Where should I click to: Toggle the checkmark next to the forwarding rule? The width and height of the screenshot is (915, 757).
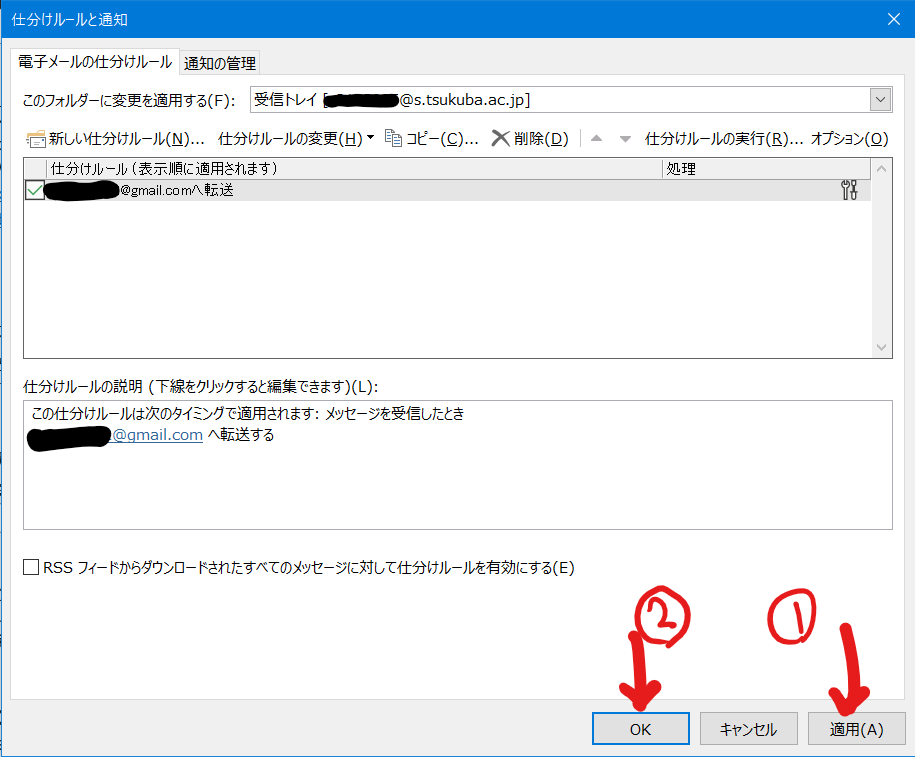coord(34,189)
